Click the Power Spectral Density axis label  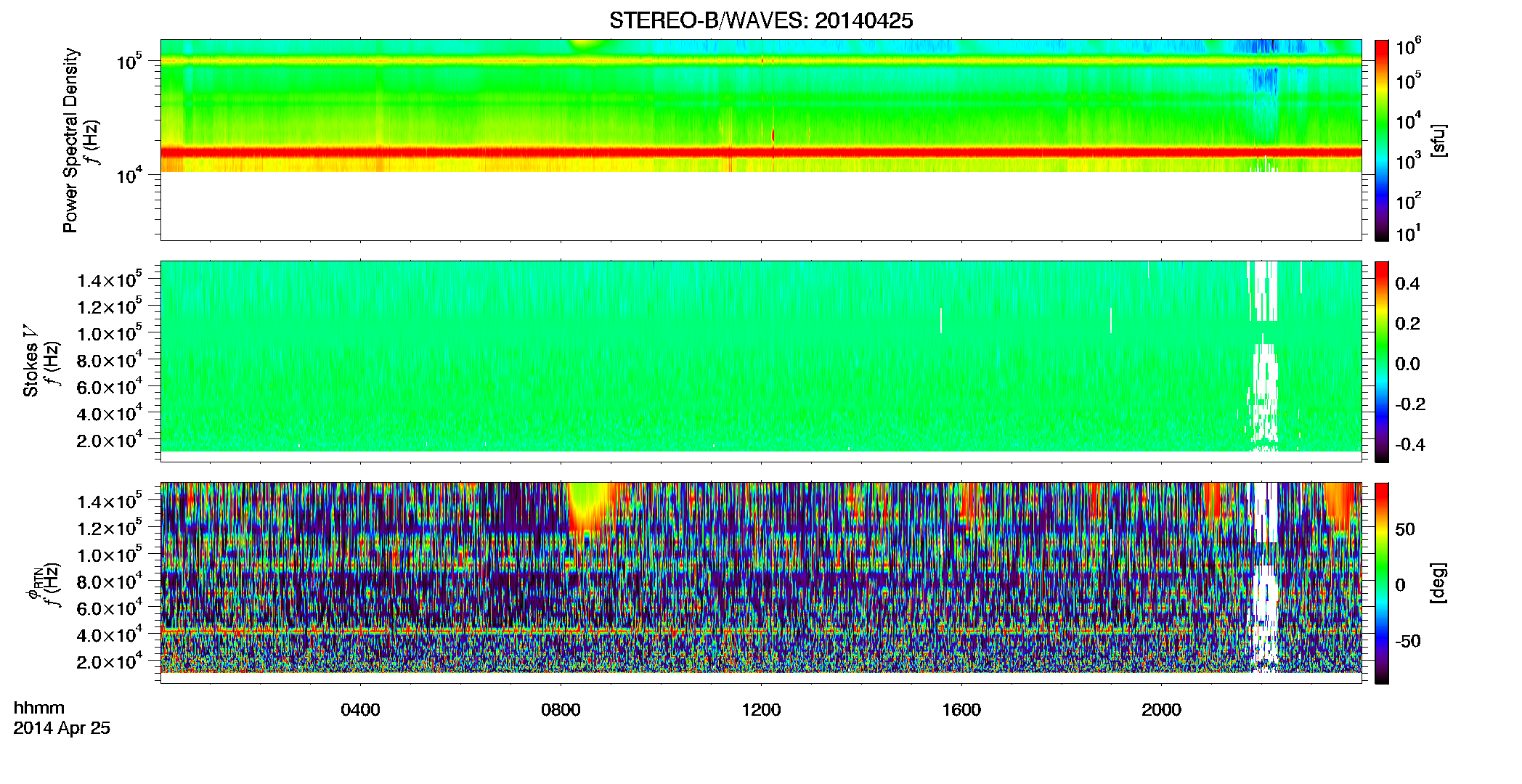pos(70,140)
